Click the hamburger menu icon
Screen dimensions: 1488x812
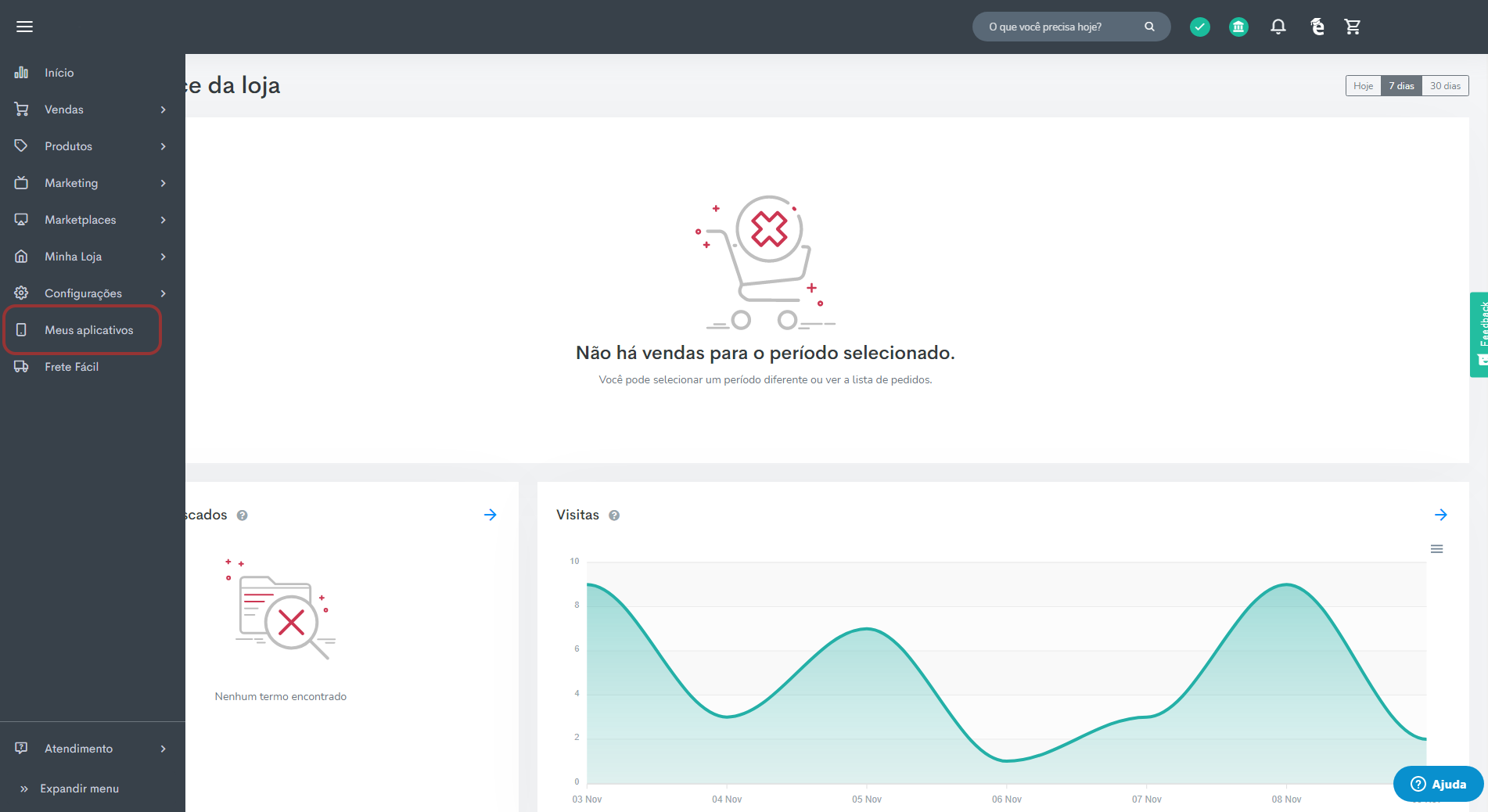point(24,27)
